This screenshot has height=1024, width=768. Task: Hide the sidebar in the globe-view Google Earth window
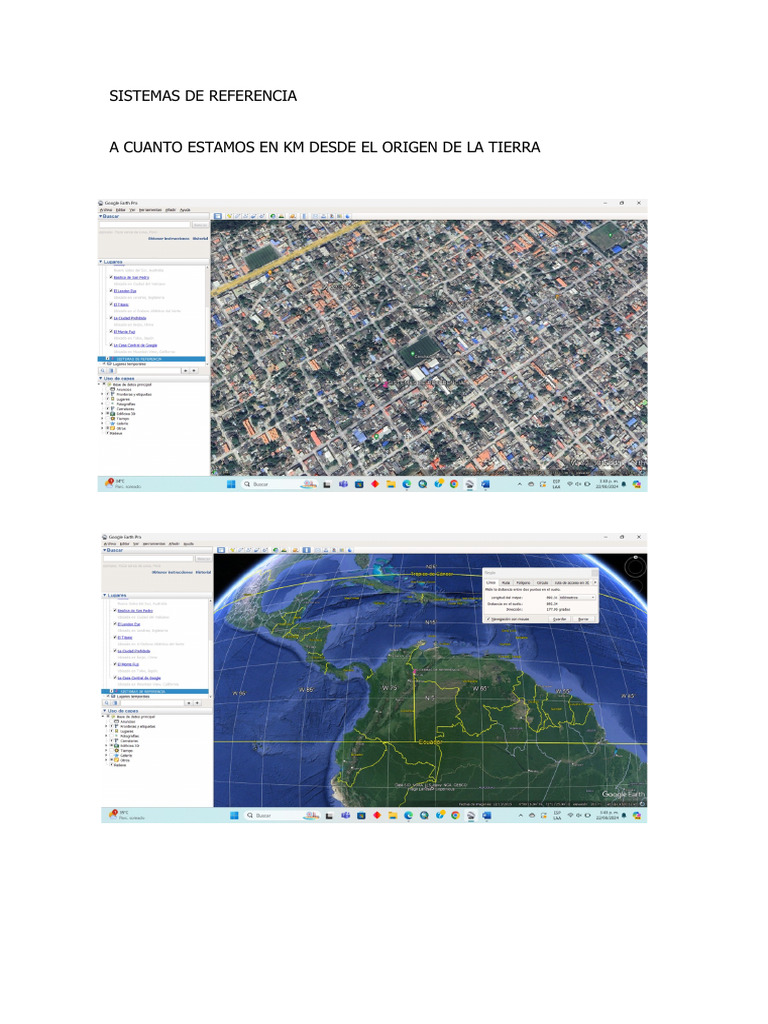[x=221, y=550]
